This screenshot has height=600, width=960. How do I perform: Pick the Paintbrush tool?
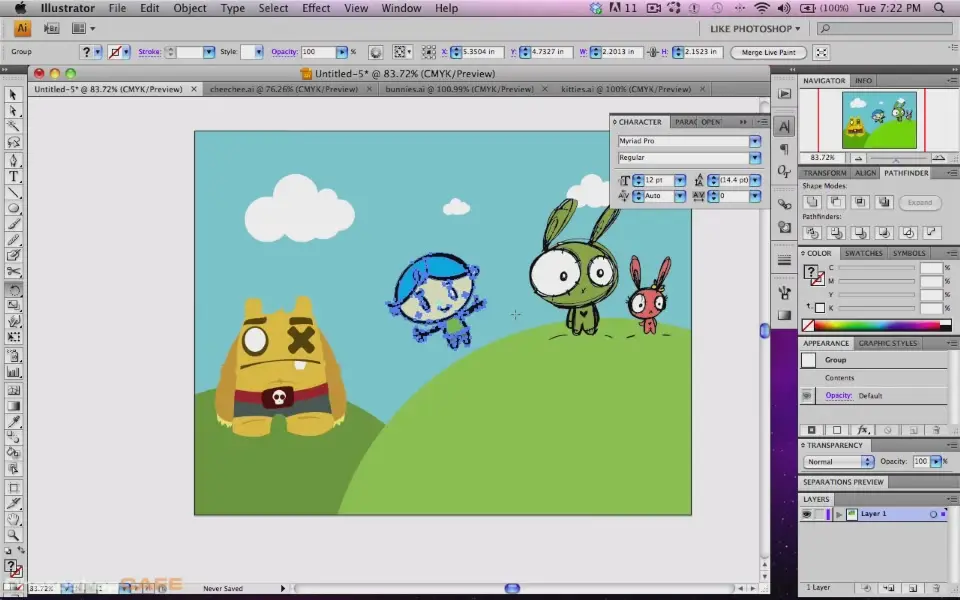(13, 224)
